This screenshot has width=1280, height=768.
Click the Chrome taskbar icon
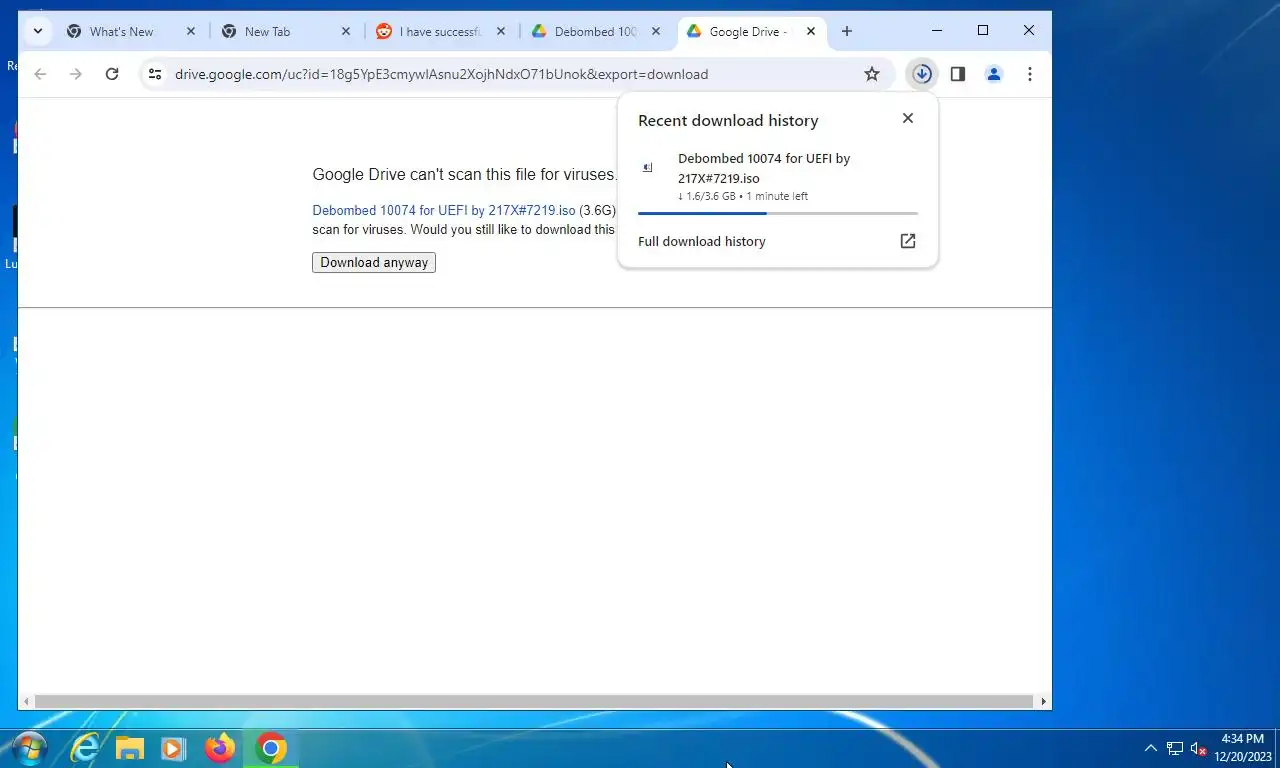[x=271, y=748]
